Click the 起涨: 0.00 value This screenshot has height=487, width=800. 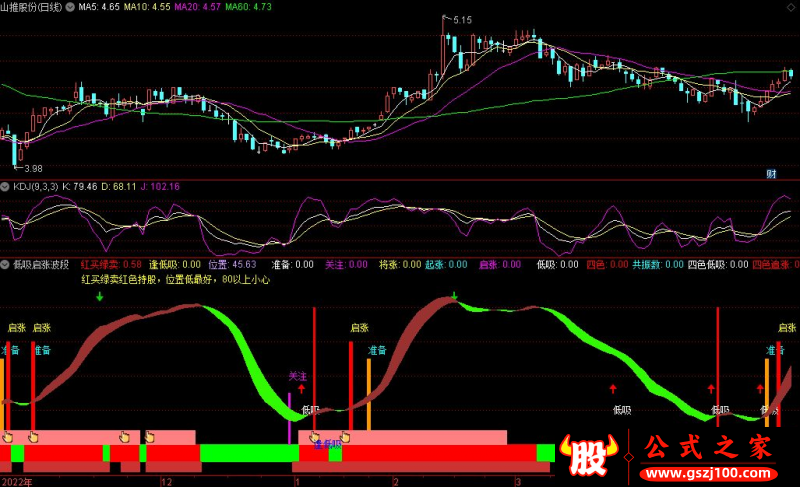pos(446,265)
